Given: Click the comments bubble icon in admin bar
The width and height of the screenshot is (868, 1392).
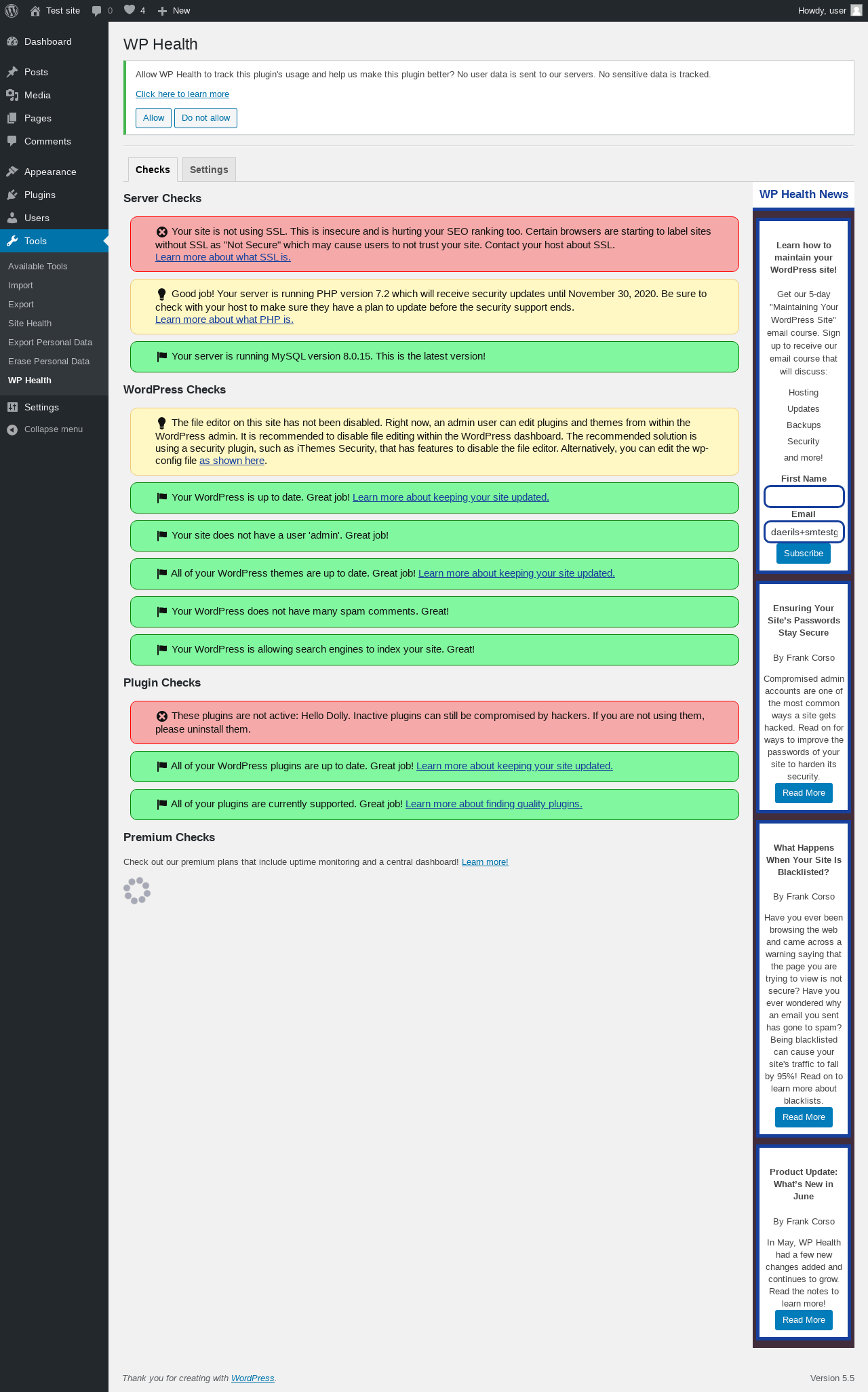Looking at the screenshot, I should (97, 11).
